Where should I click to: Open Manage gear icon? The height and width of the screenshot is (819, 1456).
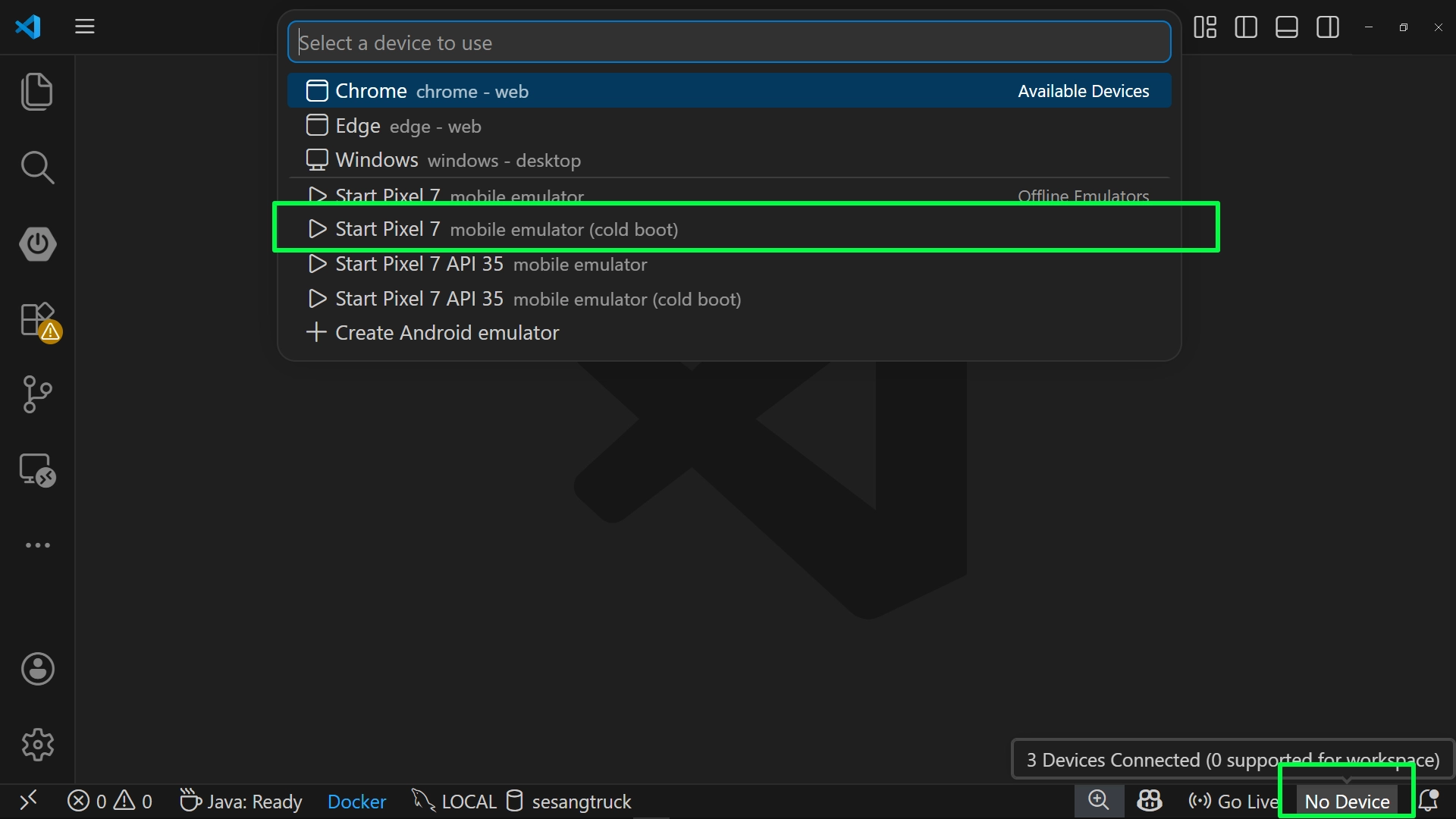37,745
